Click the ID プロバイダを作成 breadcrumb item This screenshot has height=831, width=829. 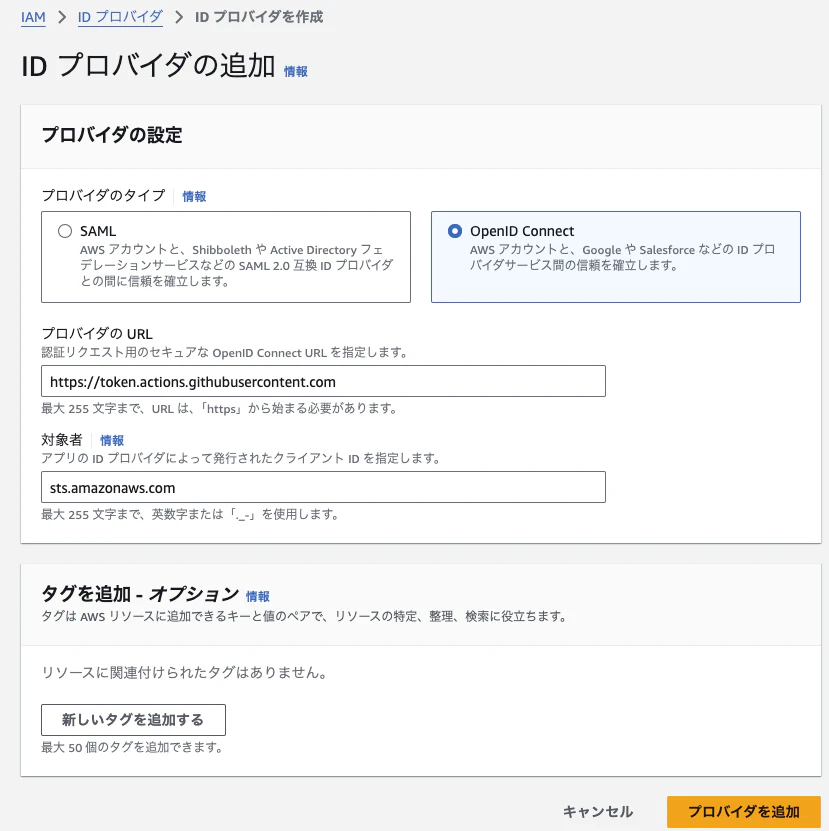(258, 17)
